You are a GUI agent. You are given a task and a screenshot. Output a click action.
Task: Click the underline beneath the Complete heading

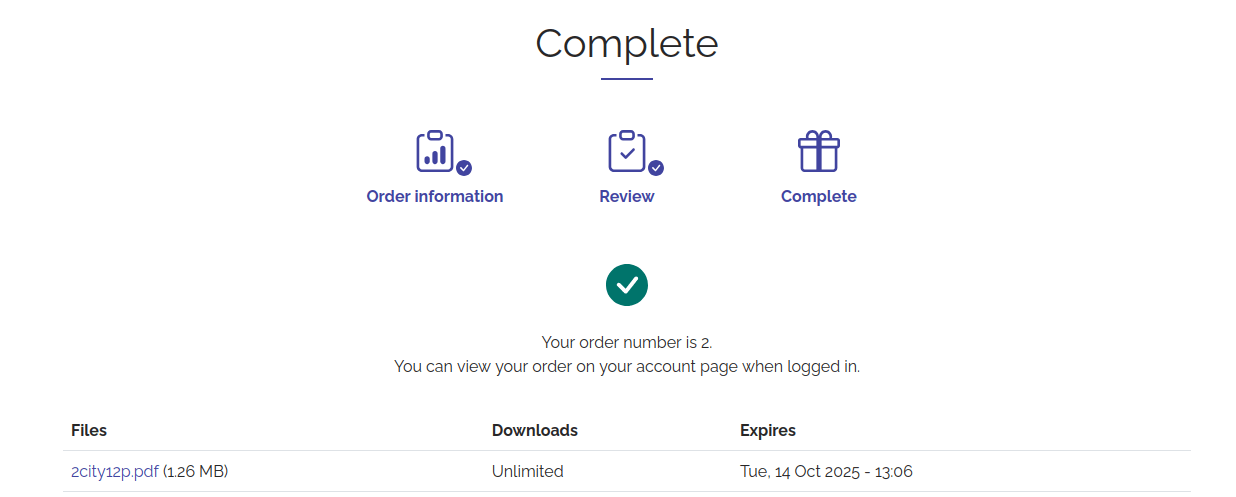point(627,79)
